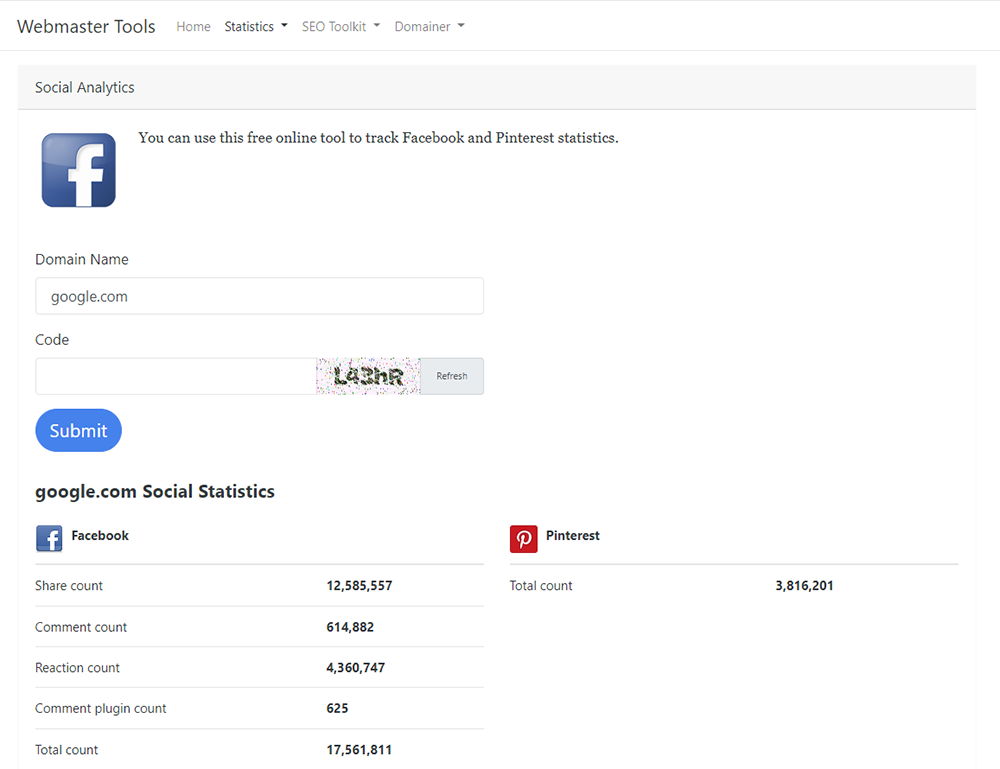Click the Social Analytics panel header
1000x769 pixels.
pyautogui.click(x=496, y=88)
